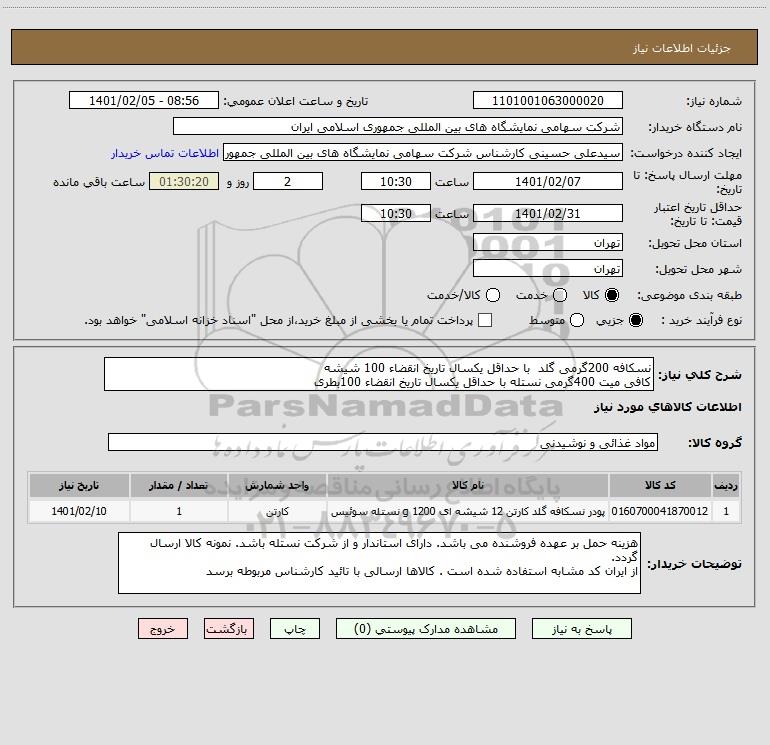Click the ساعت باقی مانده label
This screenshot has height=745, width=770.
click(x=99, y=182)
